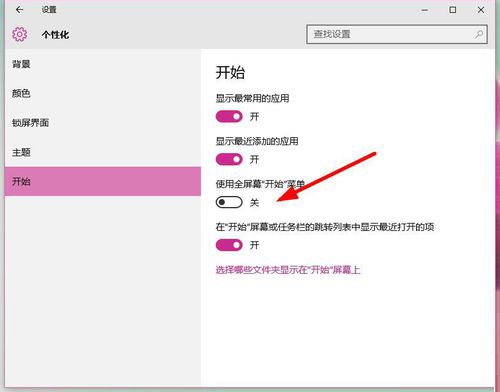The width and height of the screenshot is (500, 392).
Task: Go back using the arrow icon
Action: click(x=19, y=10)
